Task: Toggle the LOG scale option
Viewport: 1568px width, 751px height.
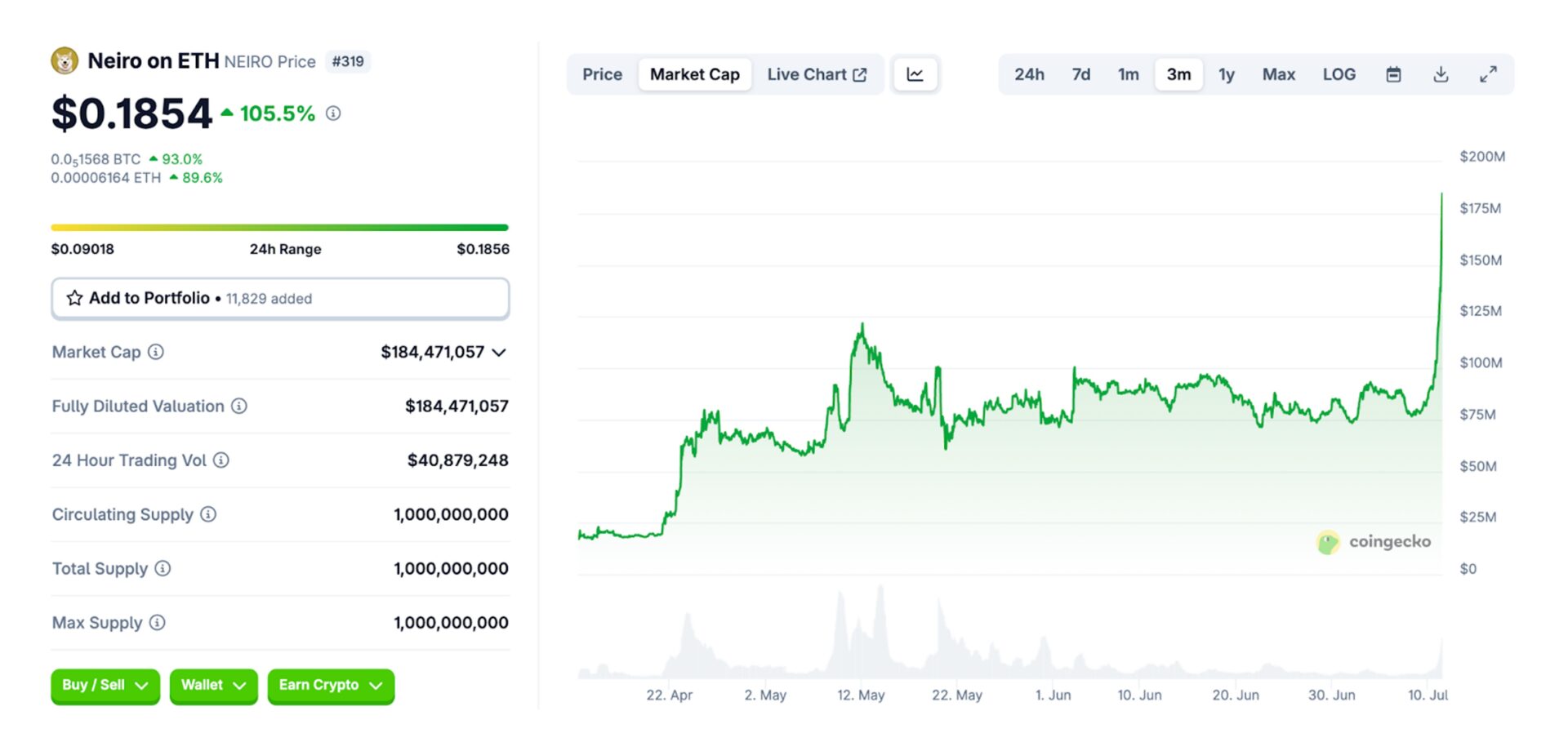Action: click(x=1339, y=74)
